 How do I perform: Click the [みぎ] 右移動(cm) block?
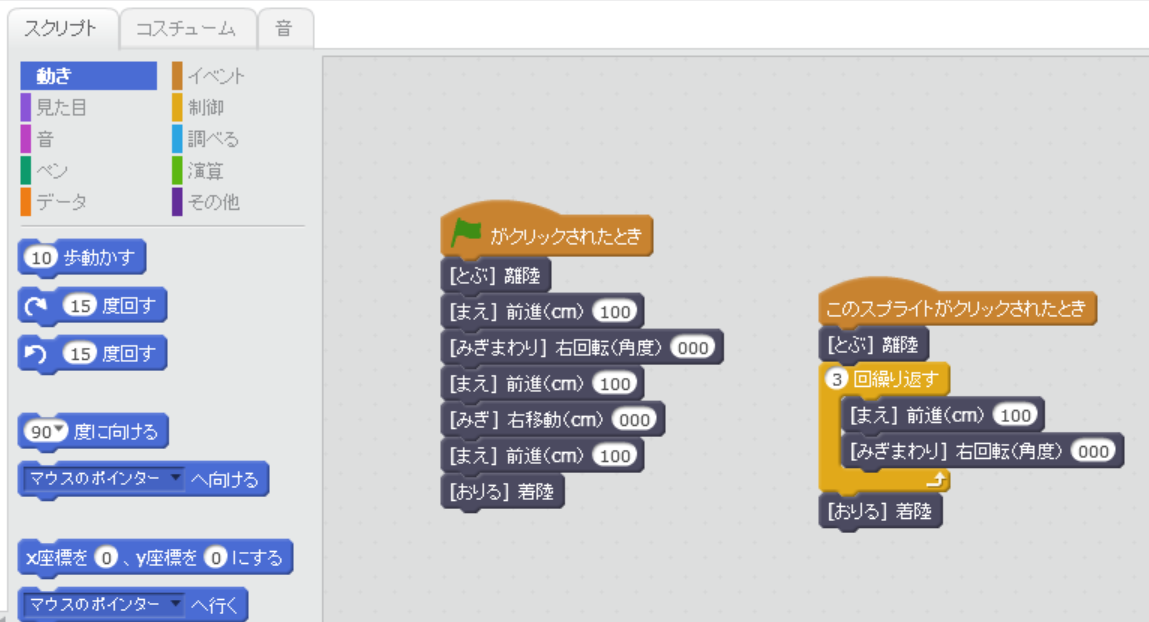tap(553, 420)
